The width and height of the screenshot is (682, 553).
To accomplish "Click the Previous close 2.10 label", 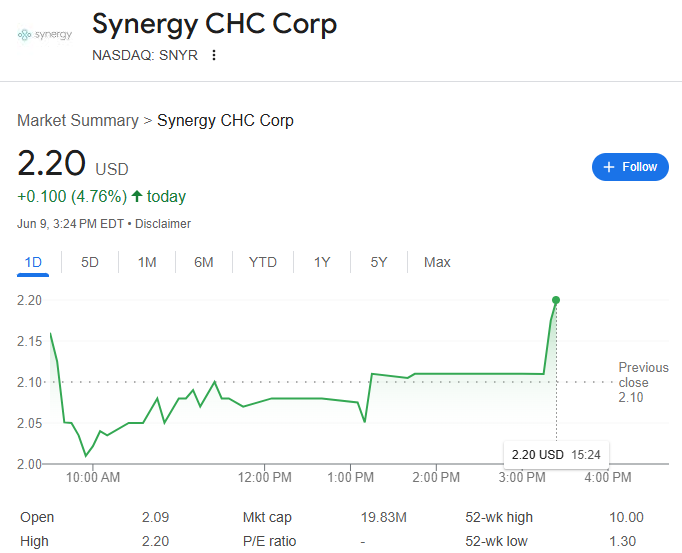I will pyautogui.click(x=643, y=382).
